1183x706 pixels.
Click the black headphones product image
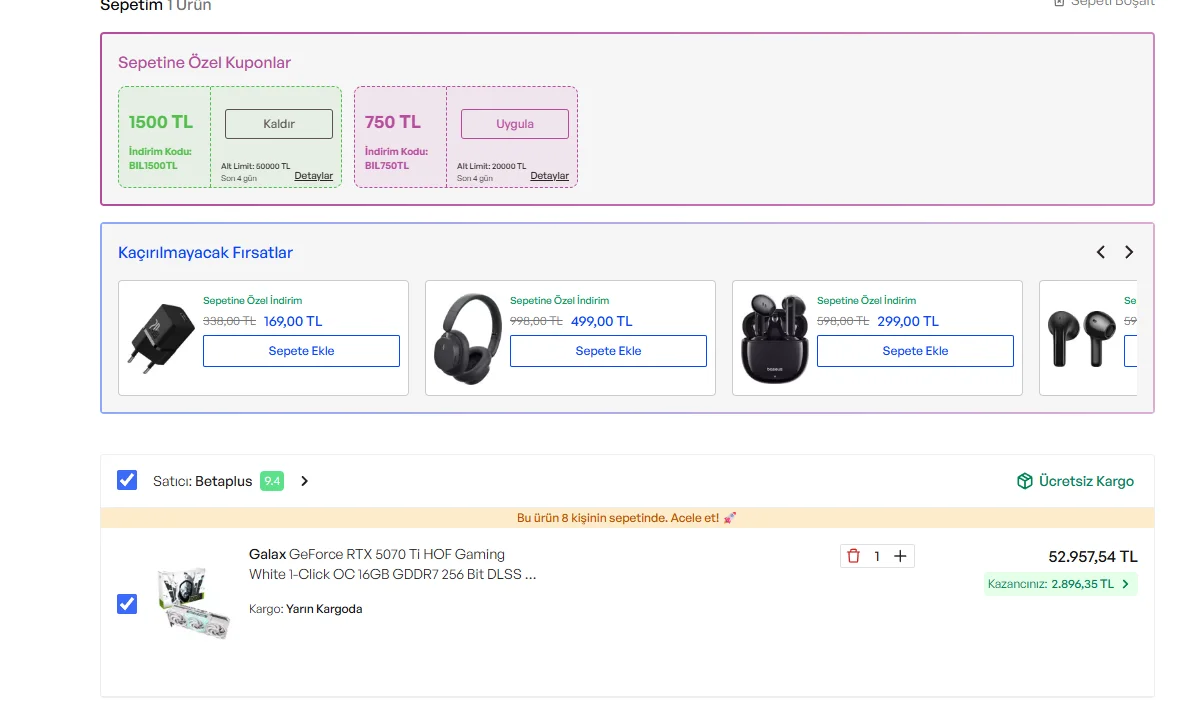click(x=468, y=338)
